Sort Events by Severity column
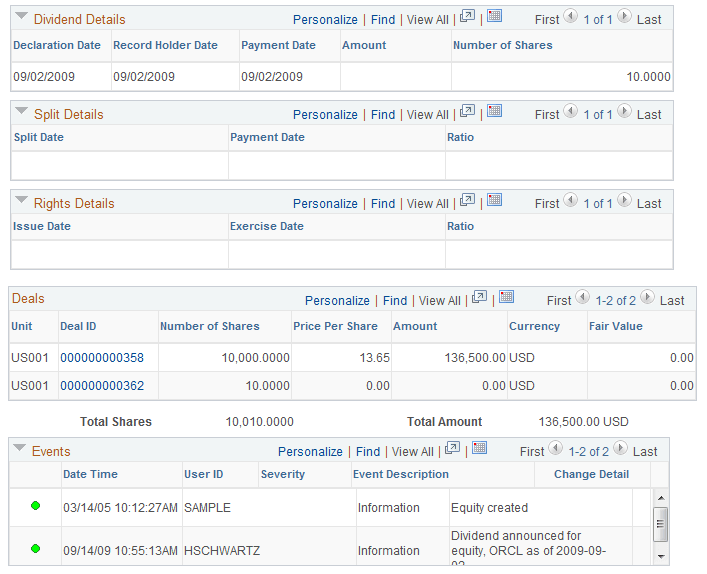The width and height of the screenshot is (707, 574). (x=283, y=474)
